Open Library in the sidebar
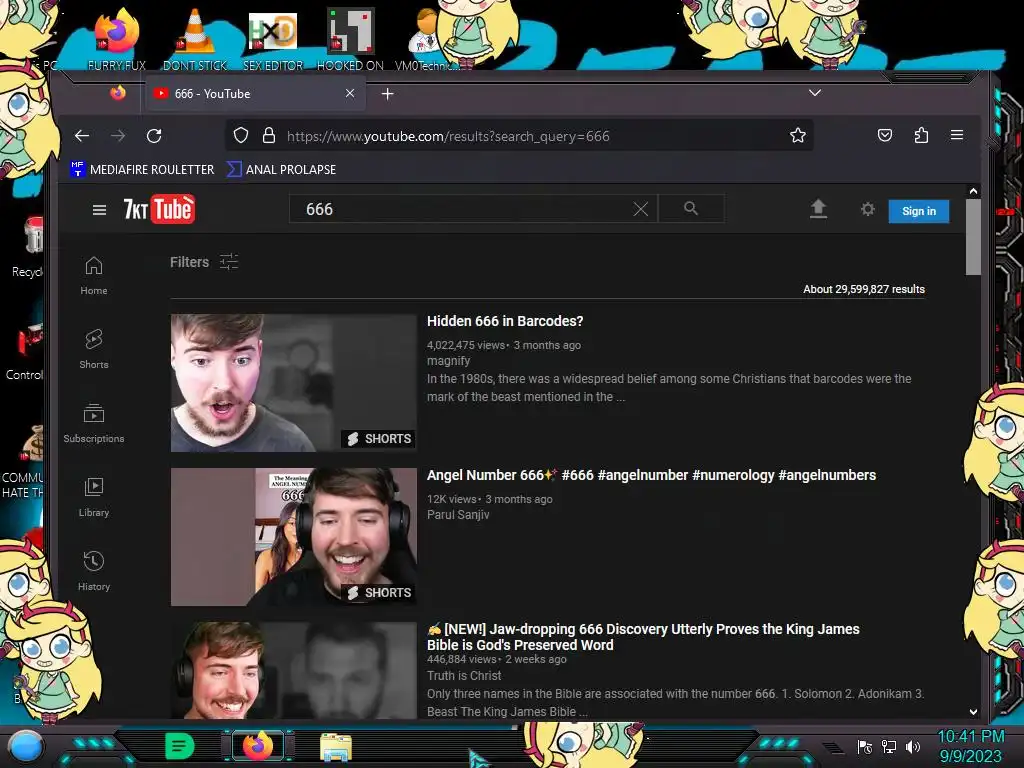Viewport: 1024px width, 768px height. [94, 498]
